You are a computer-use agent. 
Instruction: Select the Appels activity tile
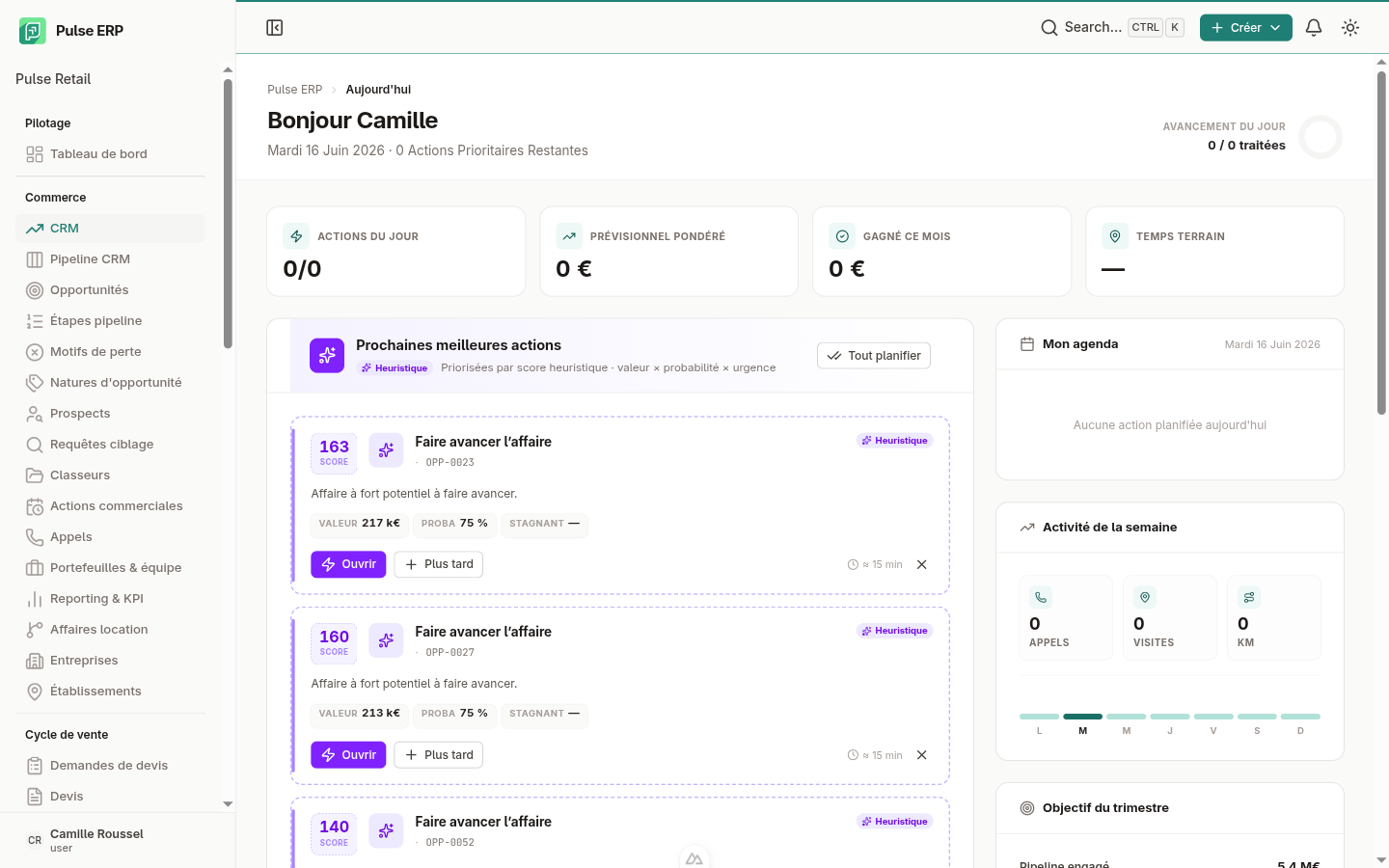(1066, 618)
